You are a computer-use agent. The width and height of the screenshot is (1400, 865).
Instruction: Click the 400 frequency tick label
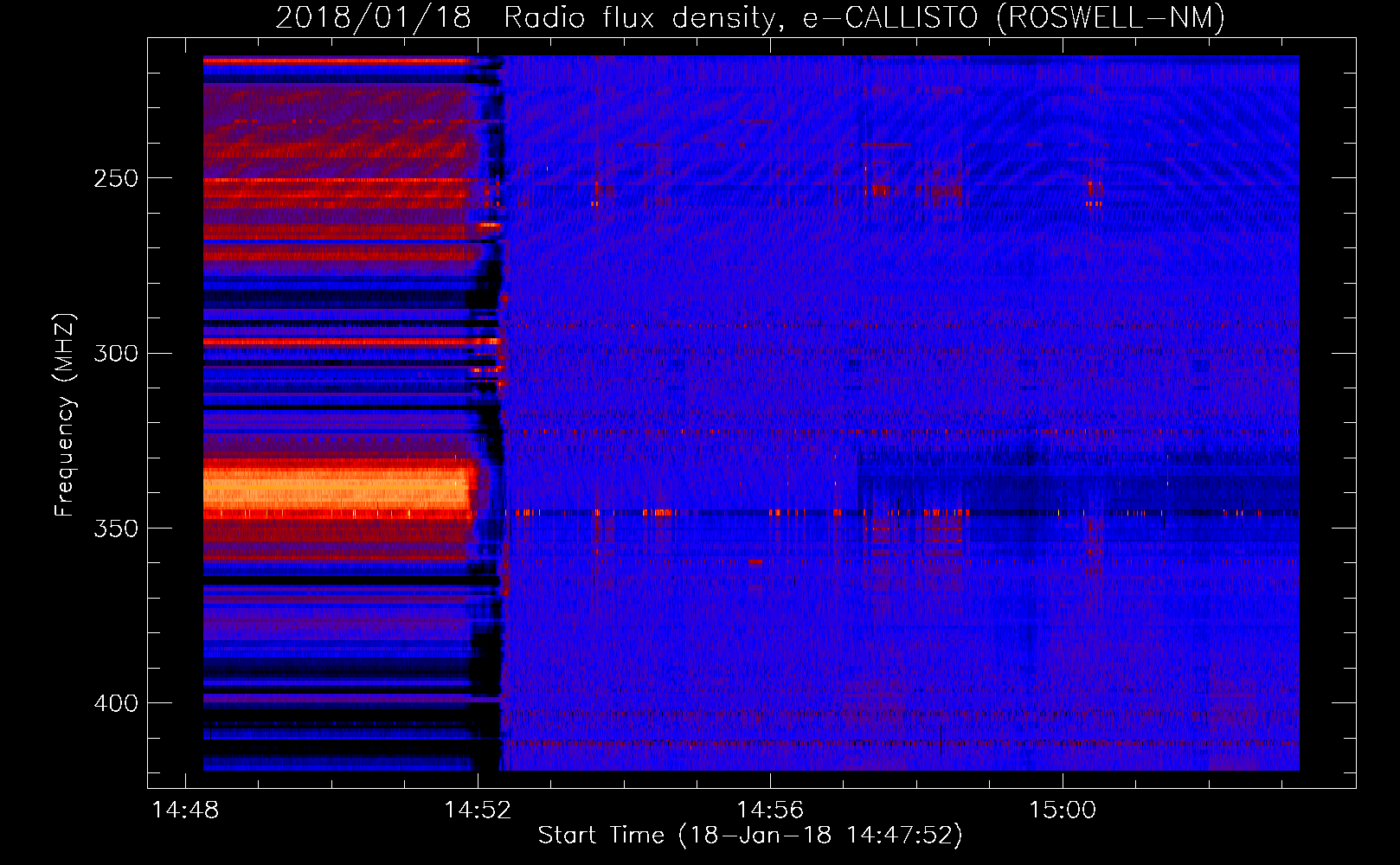[x=116, y=703]
